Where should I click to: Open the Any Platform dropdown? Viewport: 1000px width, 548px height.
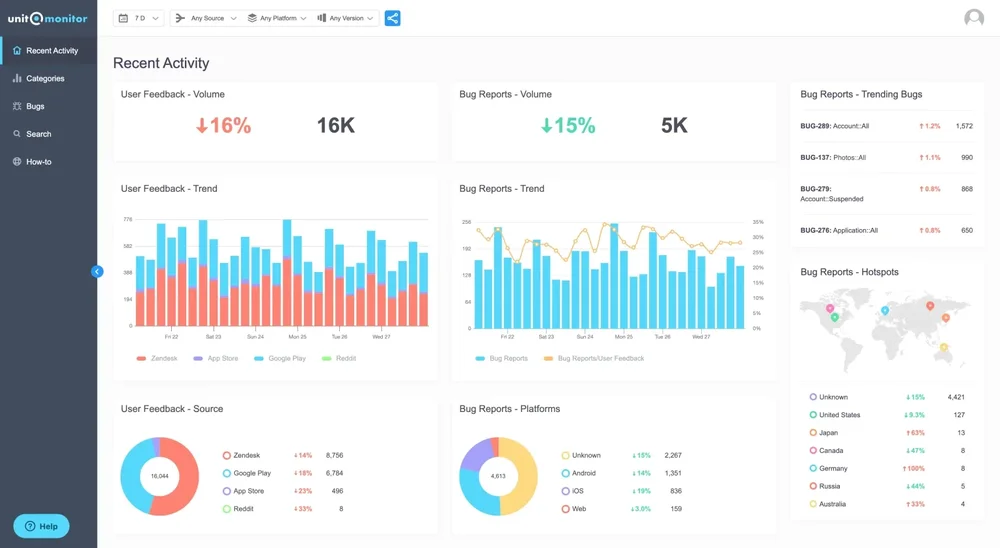277,18
